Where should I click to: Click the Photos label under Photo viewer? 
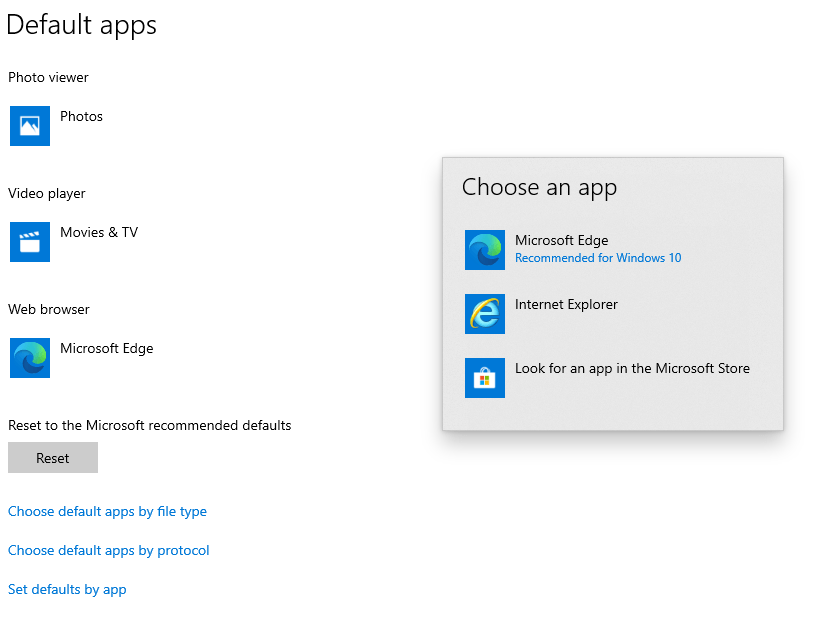(81, 116)
